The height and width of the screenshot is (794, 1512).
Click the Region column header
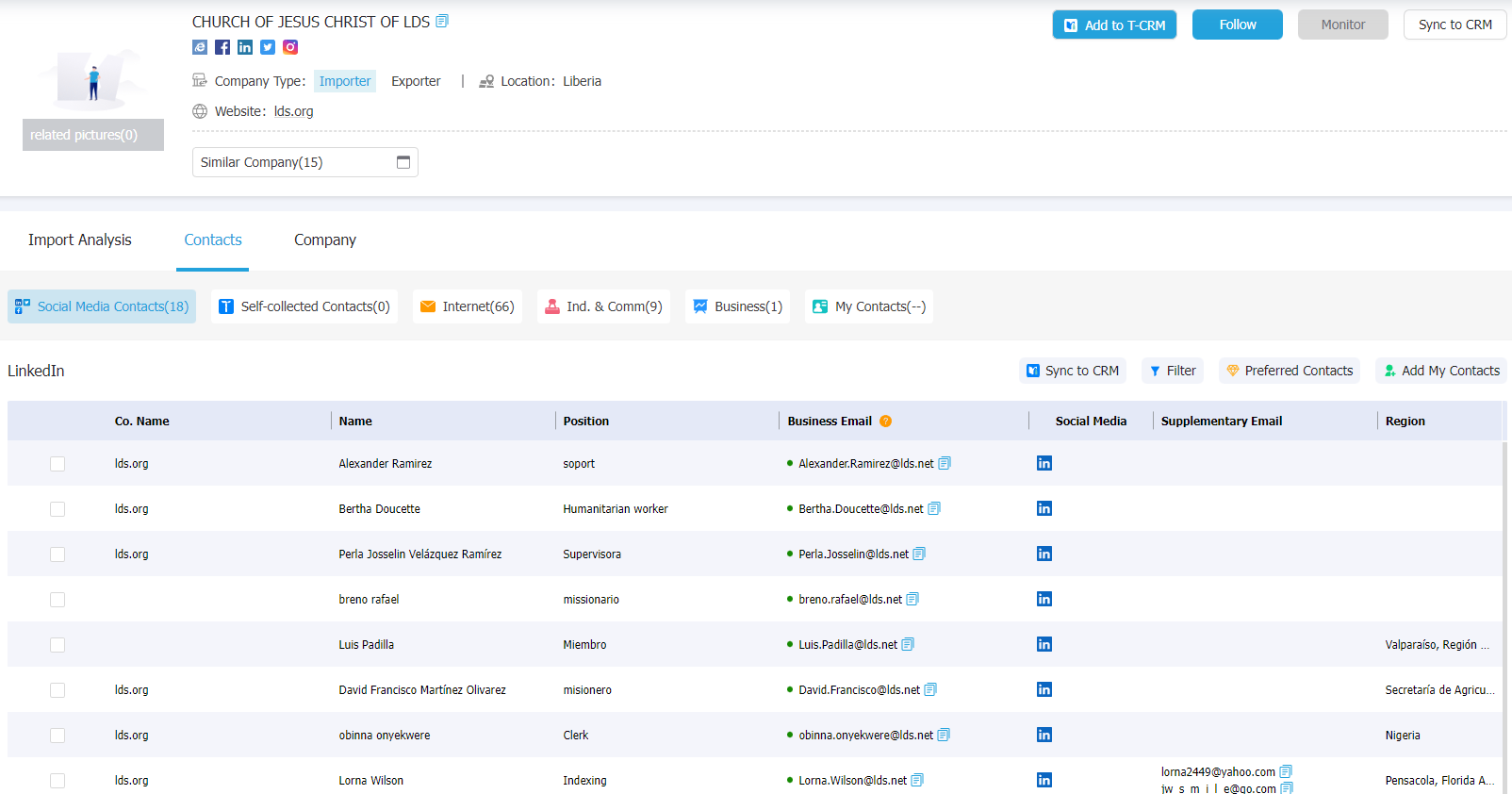(x=1405, y=422)
